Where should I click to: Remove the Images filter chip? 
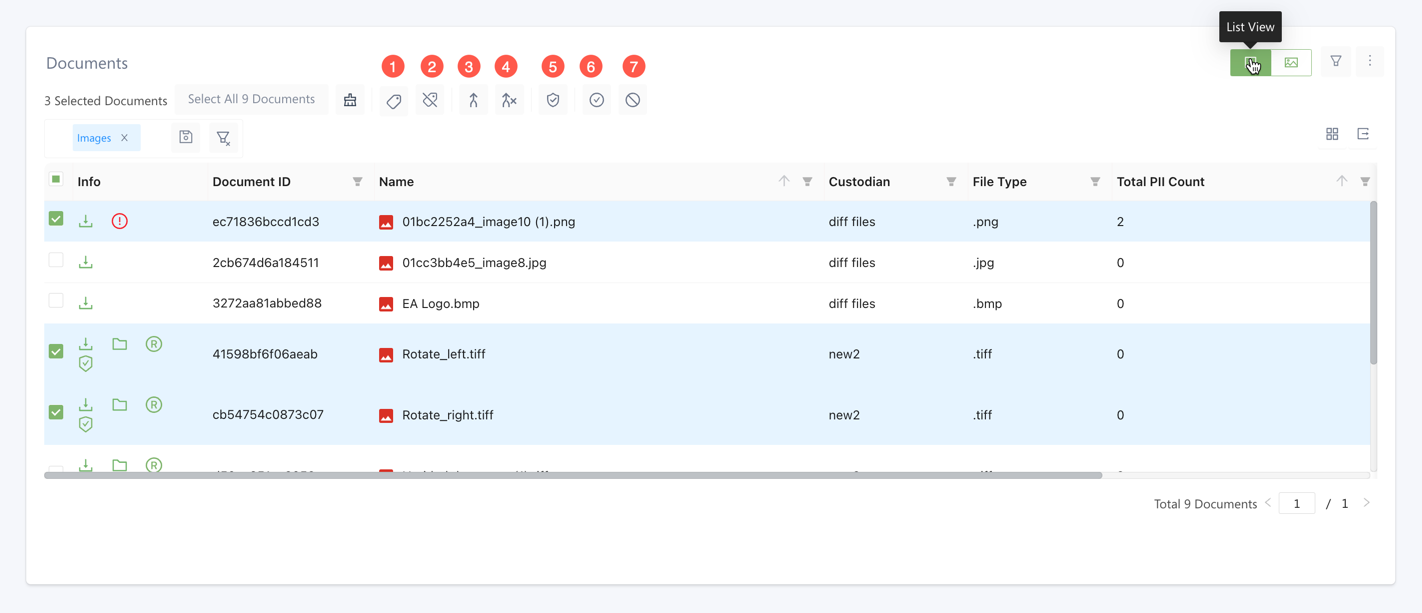point(125,138)
